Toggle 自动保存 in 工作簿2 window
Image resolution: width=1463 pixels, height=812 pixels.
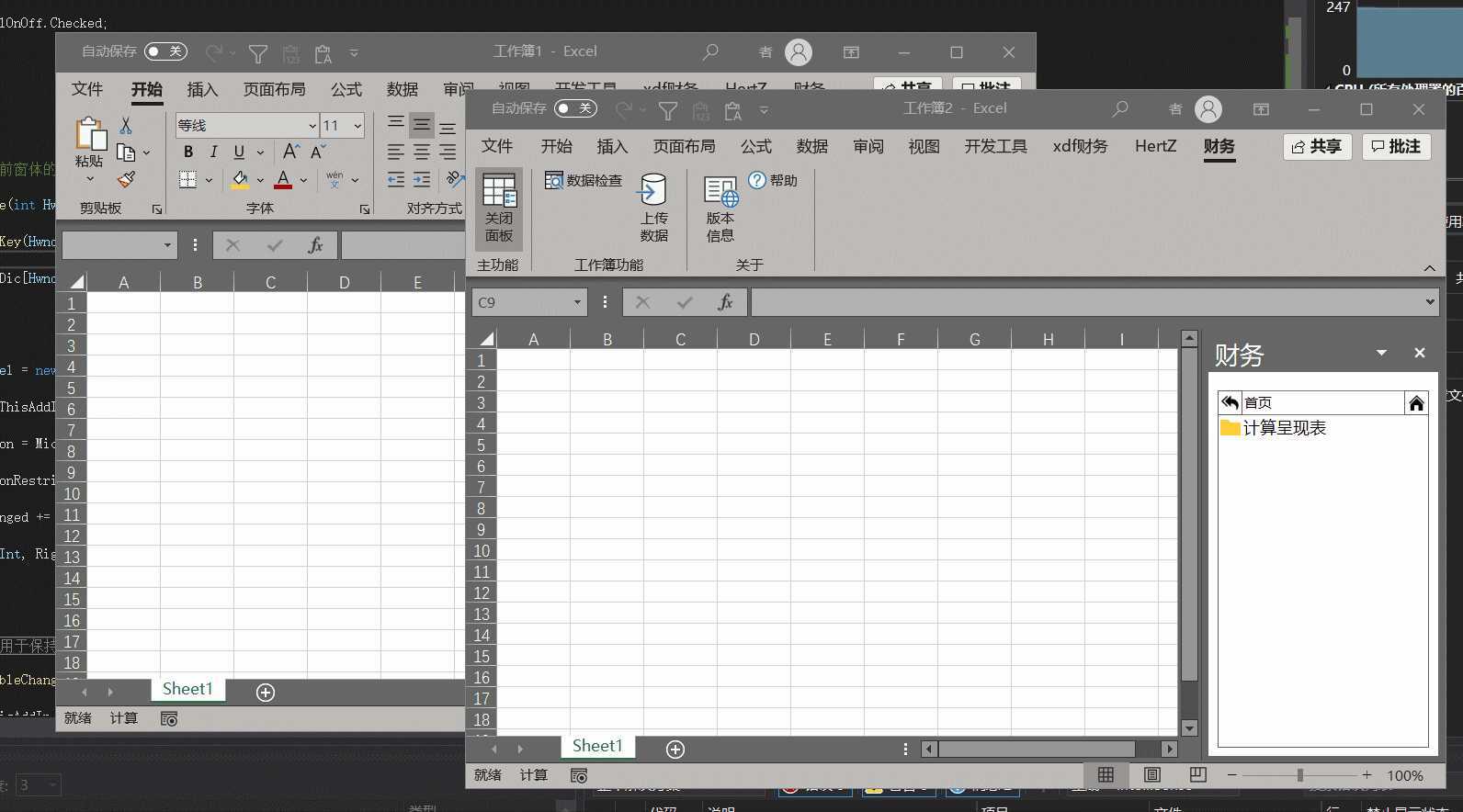(x=575, y=108)
